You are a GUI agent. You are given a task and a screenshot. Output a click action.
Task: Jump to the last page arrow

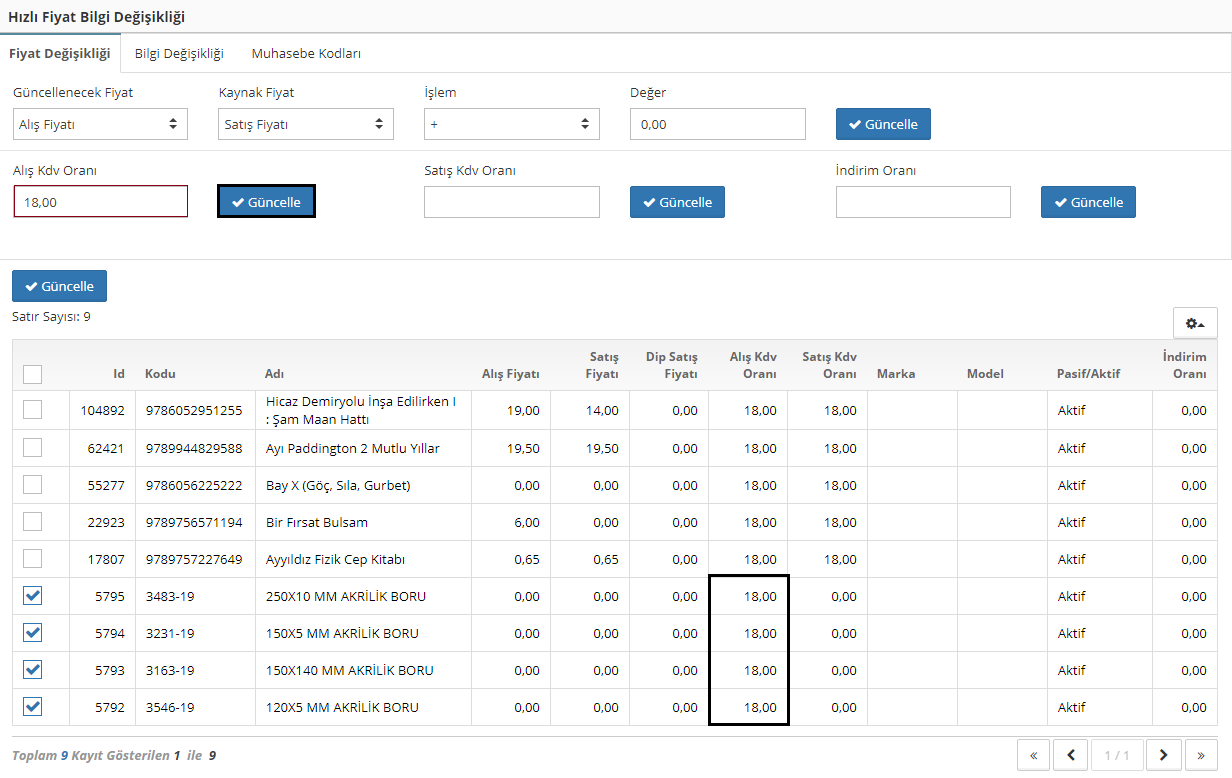pos(1200,755)
